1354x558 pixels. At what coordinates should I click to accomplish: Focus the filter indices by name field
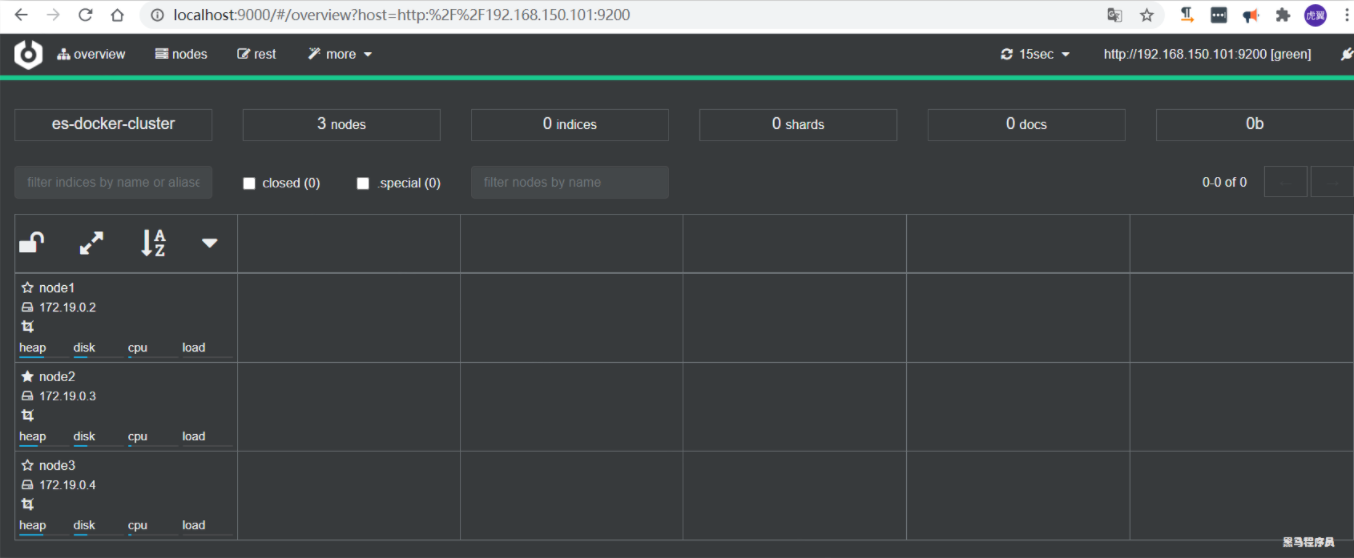113,182
